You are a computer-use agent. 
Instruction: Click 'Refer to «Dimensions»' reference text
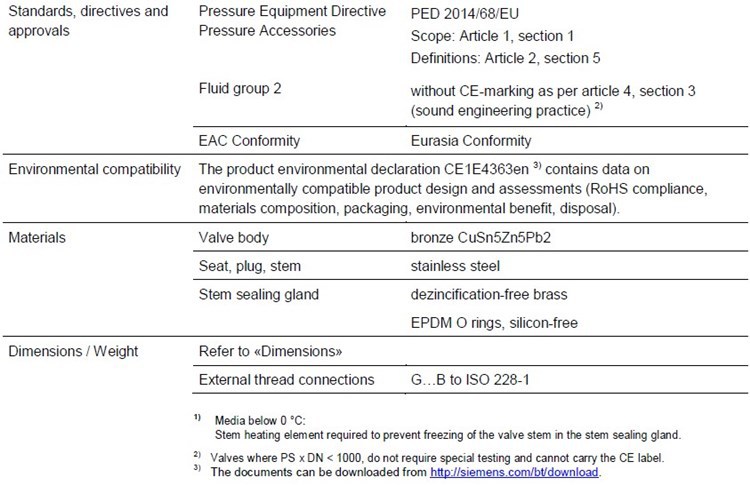coord(271,352)
